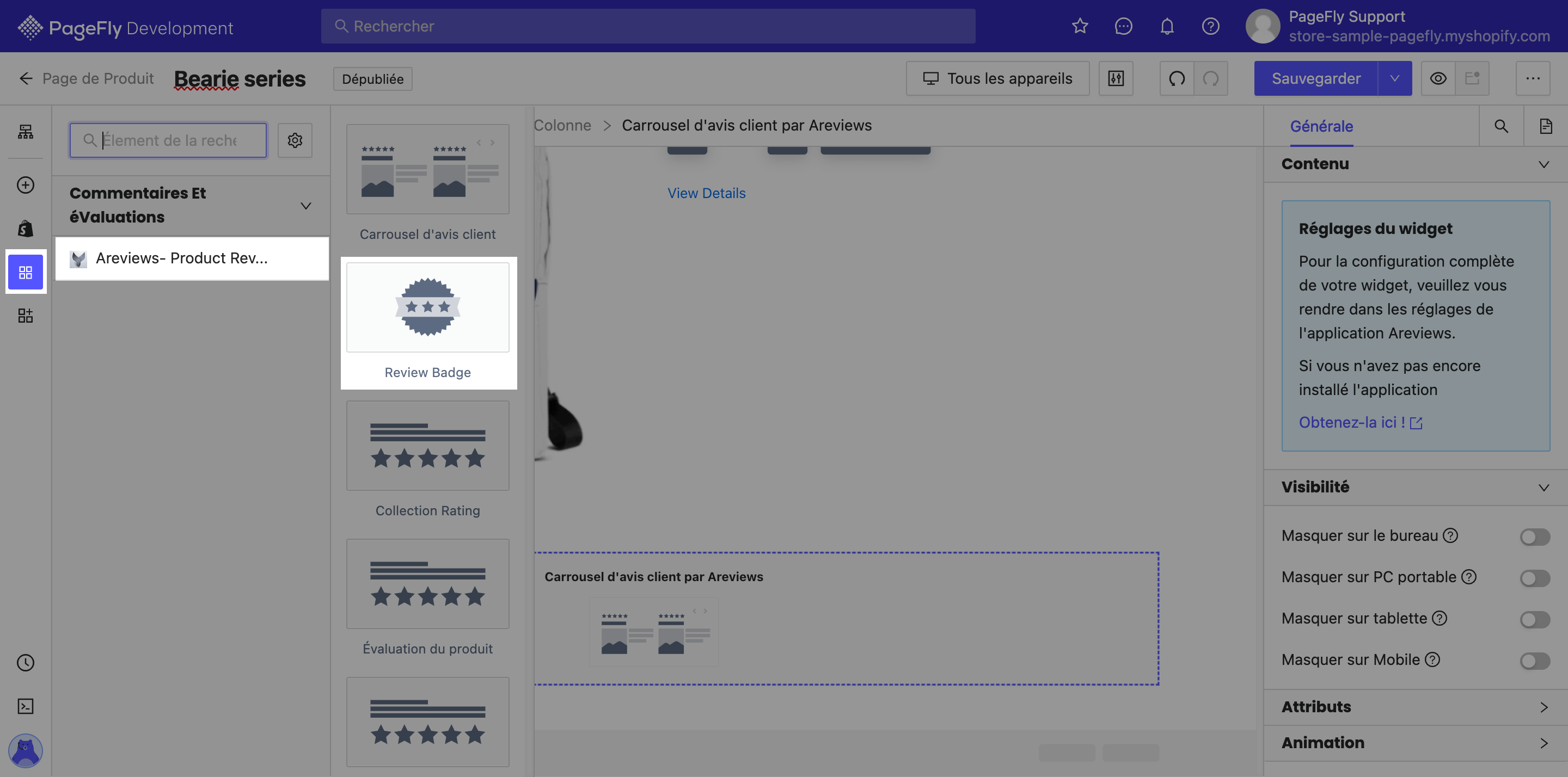
Task: Open the Sauvegarder dropdown arrow
Action: pyautogui.click(x=1394, y=78)
